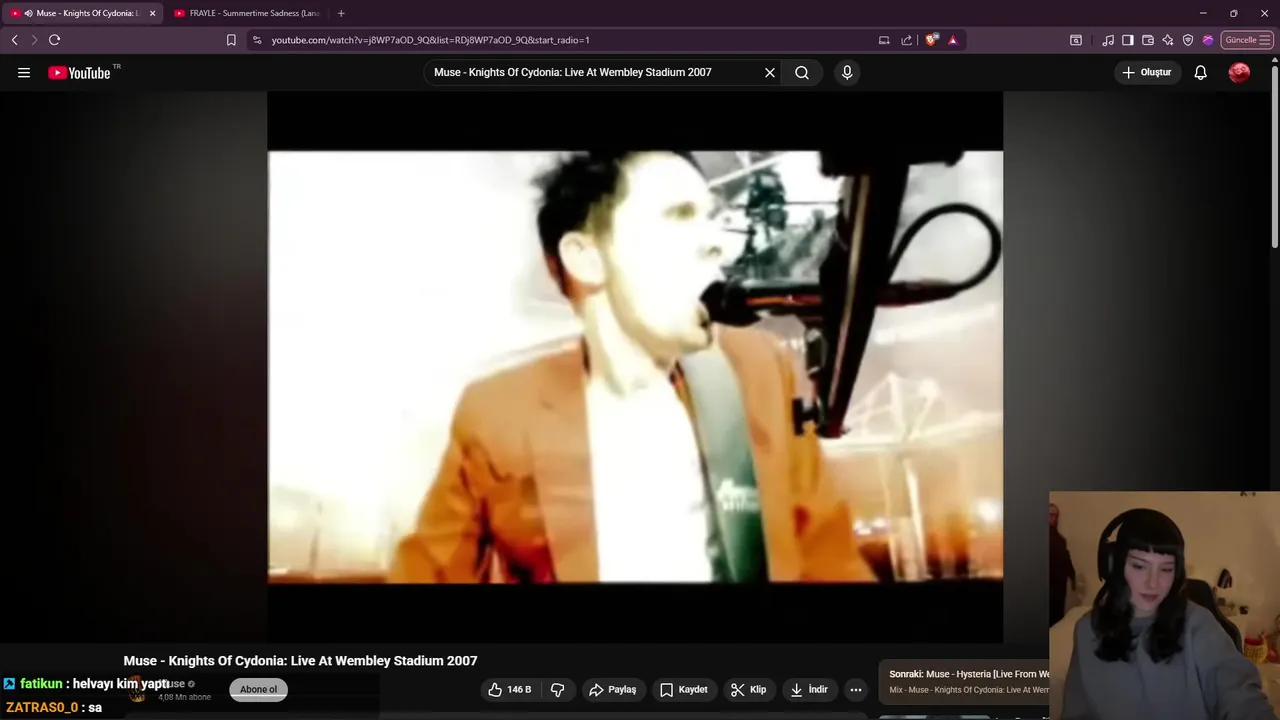The width and height of the screenshot is (1280, 720).
Task: Click the webcam overlay thumbnail
Action: [1164, 605]
